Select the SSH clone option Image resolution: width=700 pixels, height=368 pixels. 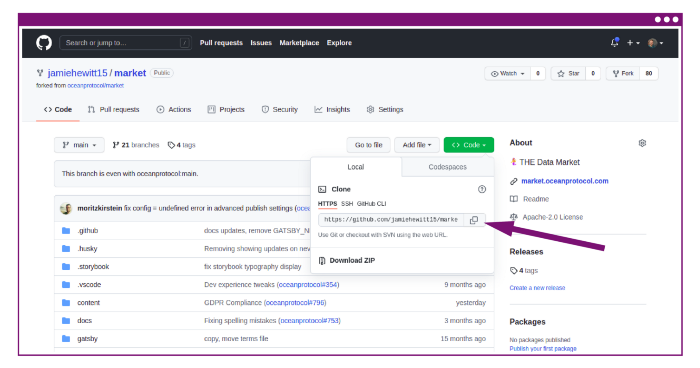347,204
